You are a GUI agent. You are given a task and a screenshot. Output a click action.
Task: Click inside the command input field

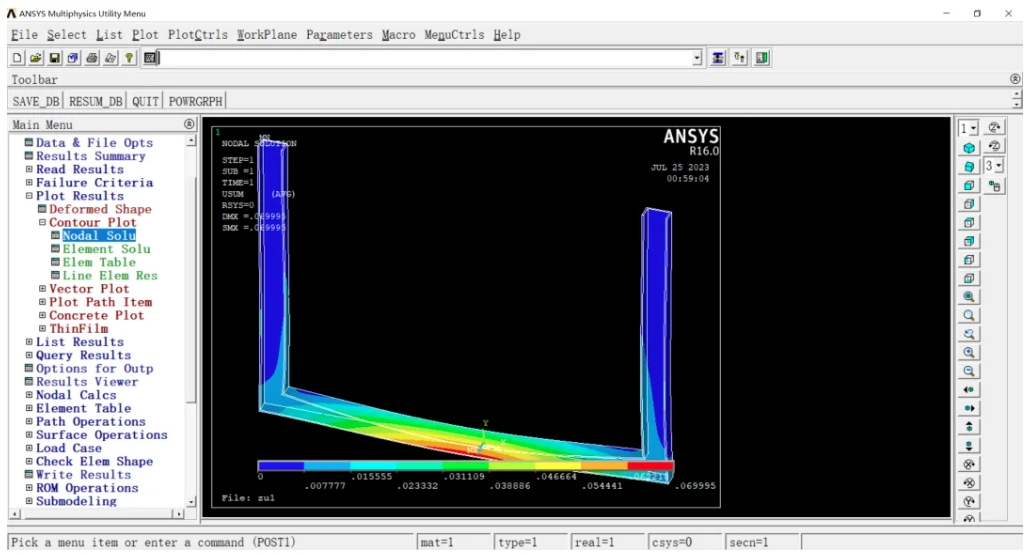(425, 58)
